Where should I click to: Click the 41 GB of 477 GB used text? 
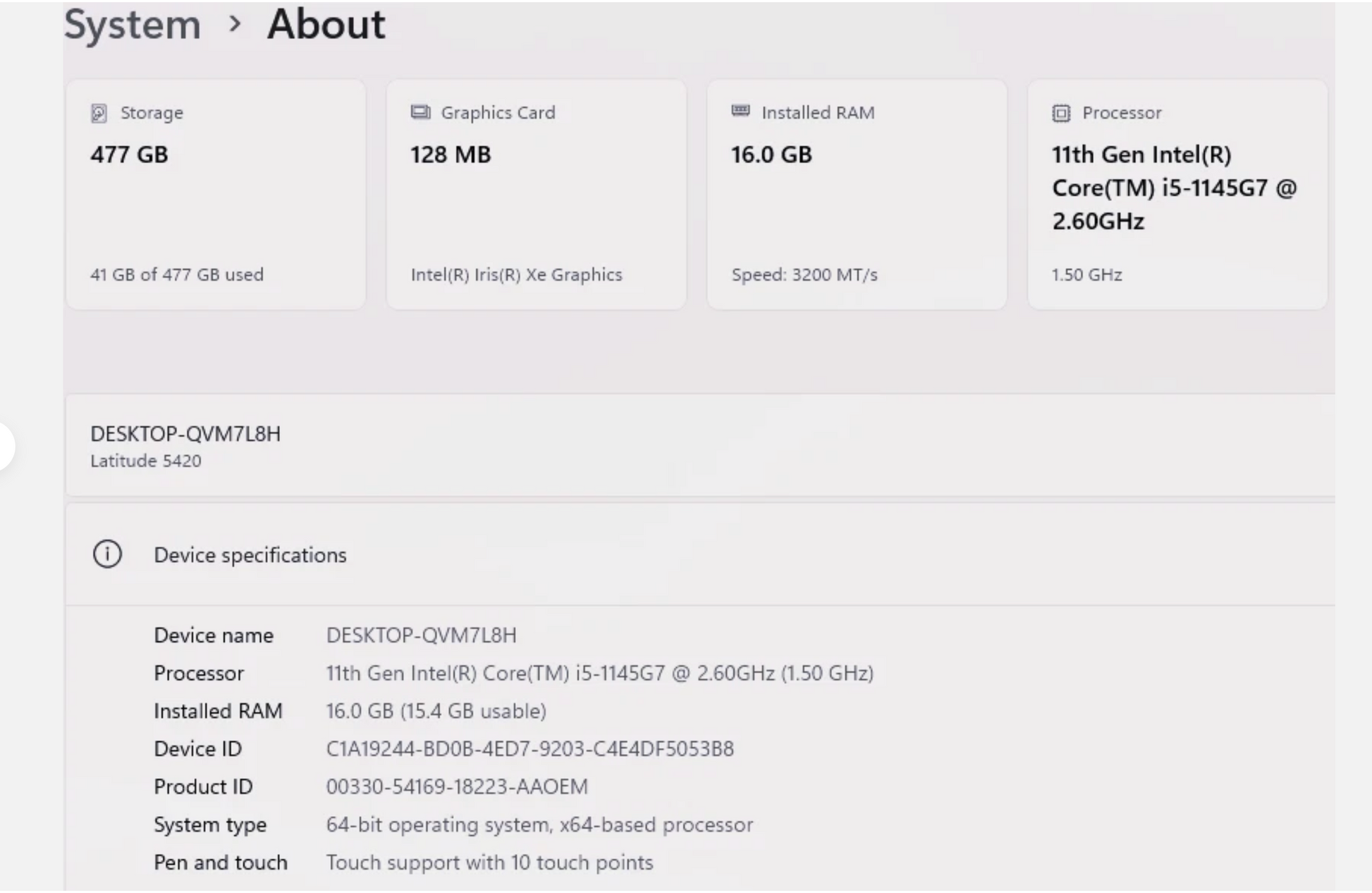(177, 274)
